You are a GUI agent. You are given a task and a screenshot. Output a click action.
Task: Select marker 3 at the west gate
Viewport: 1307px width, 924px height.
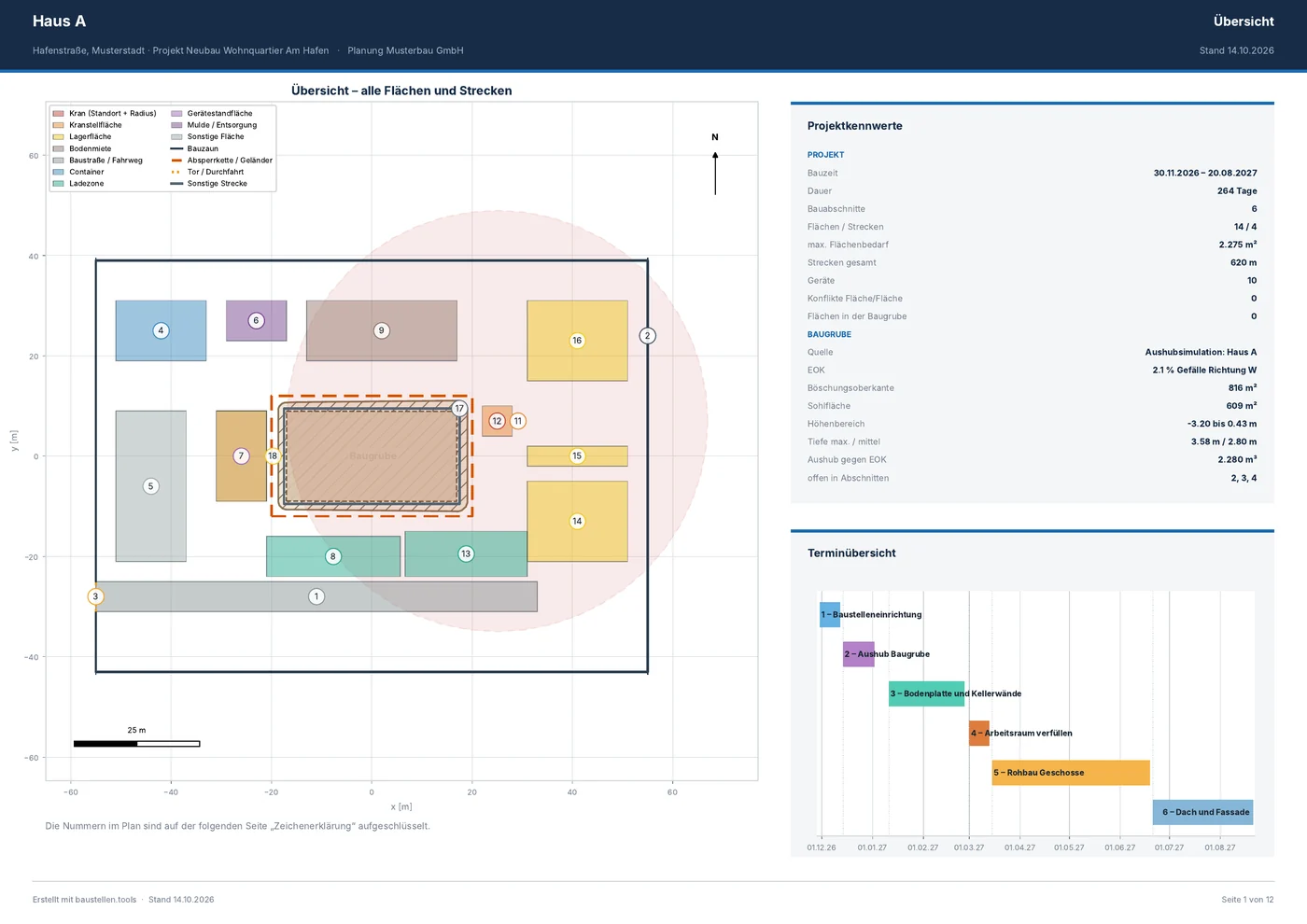[x=95, y=596]
